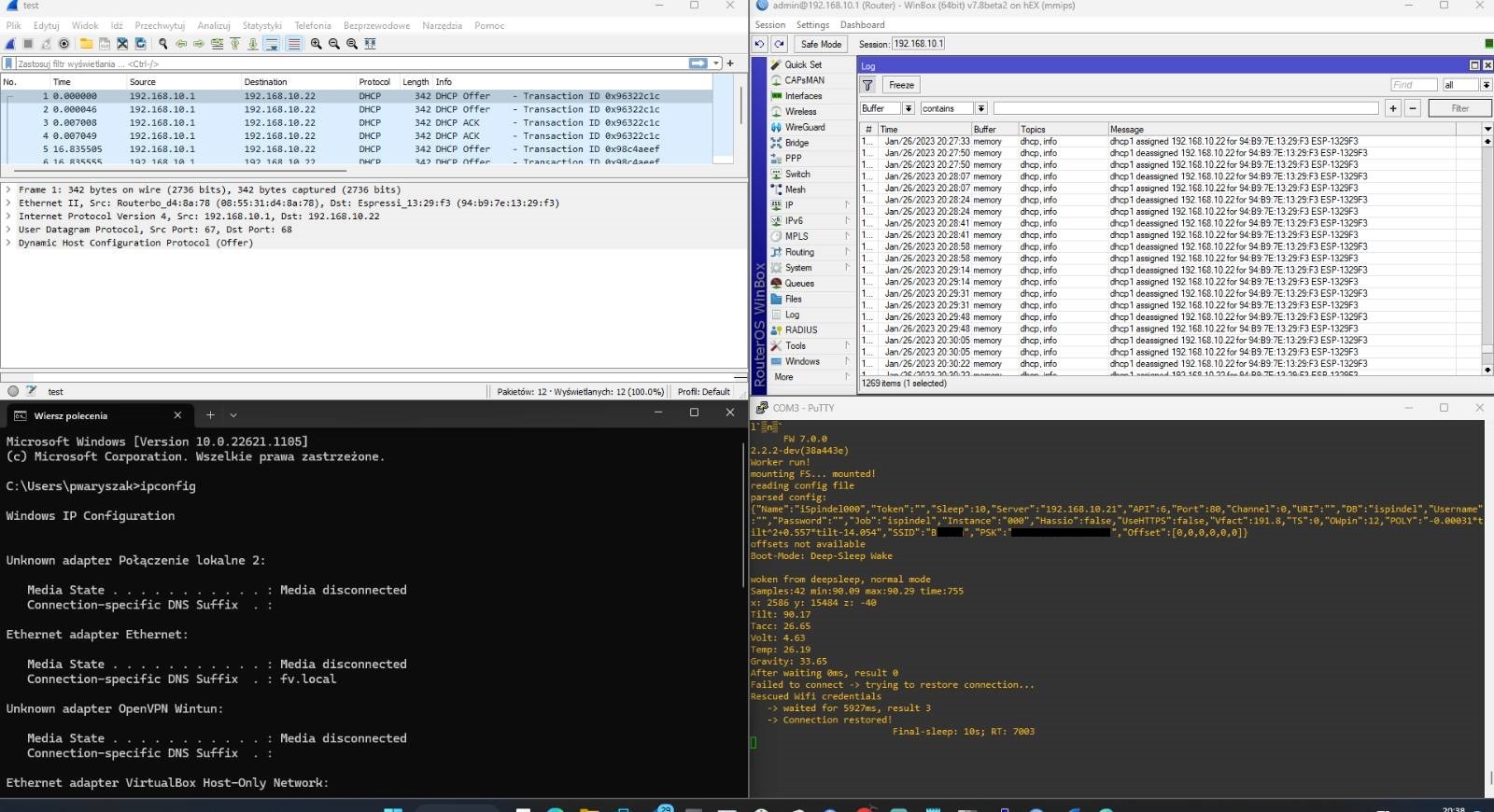Open the Statystyki menu in Wireshark

click(x=262, y=25)
